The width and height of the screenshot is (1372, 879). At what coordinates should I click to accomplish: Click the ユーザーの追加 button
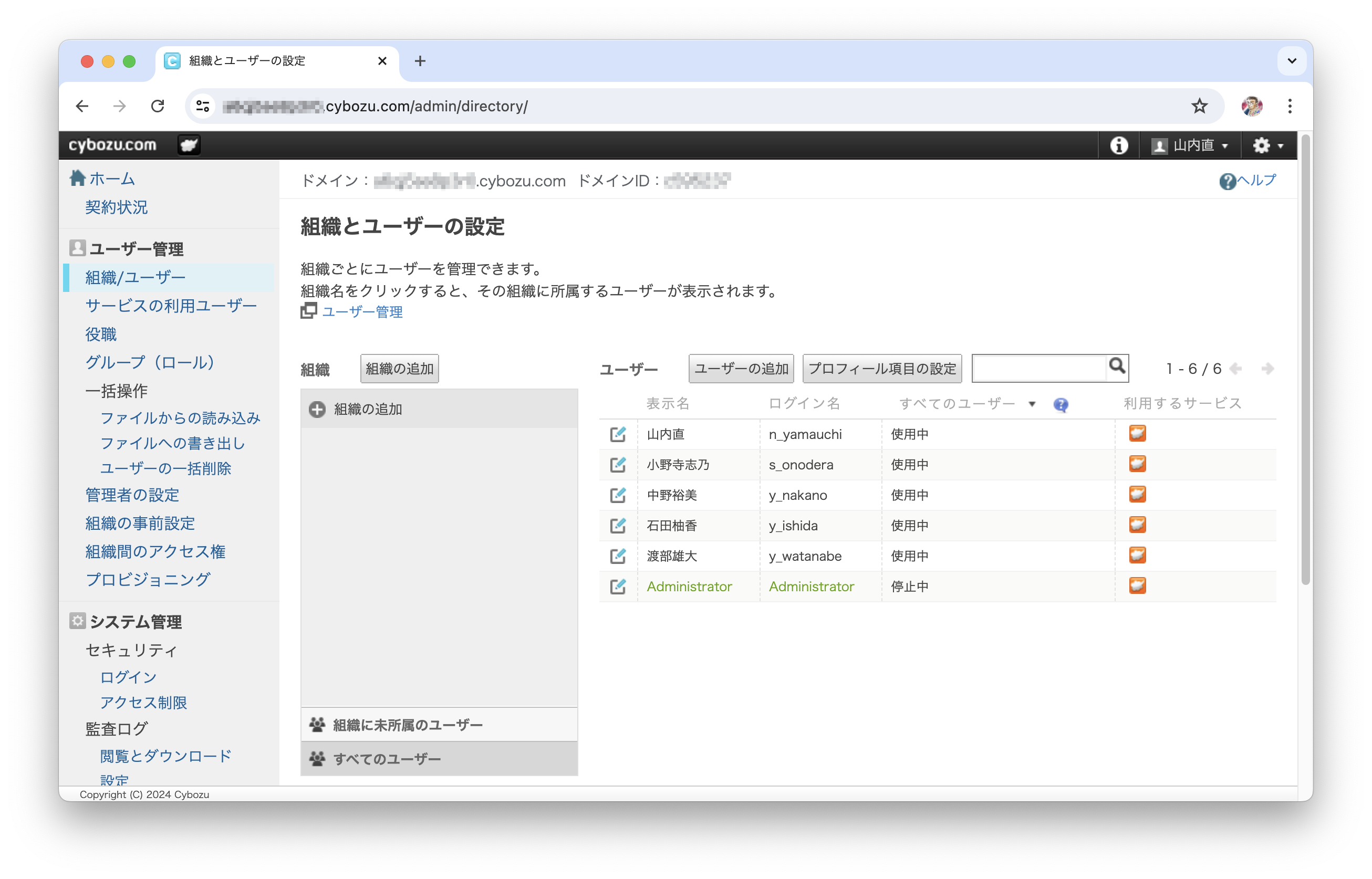(x=741, y=369)
